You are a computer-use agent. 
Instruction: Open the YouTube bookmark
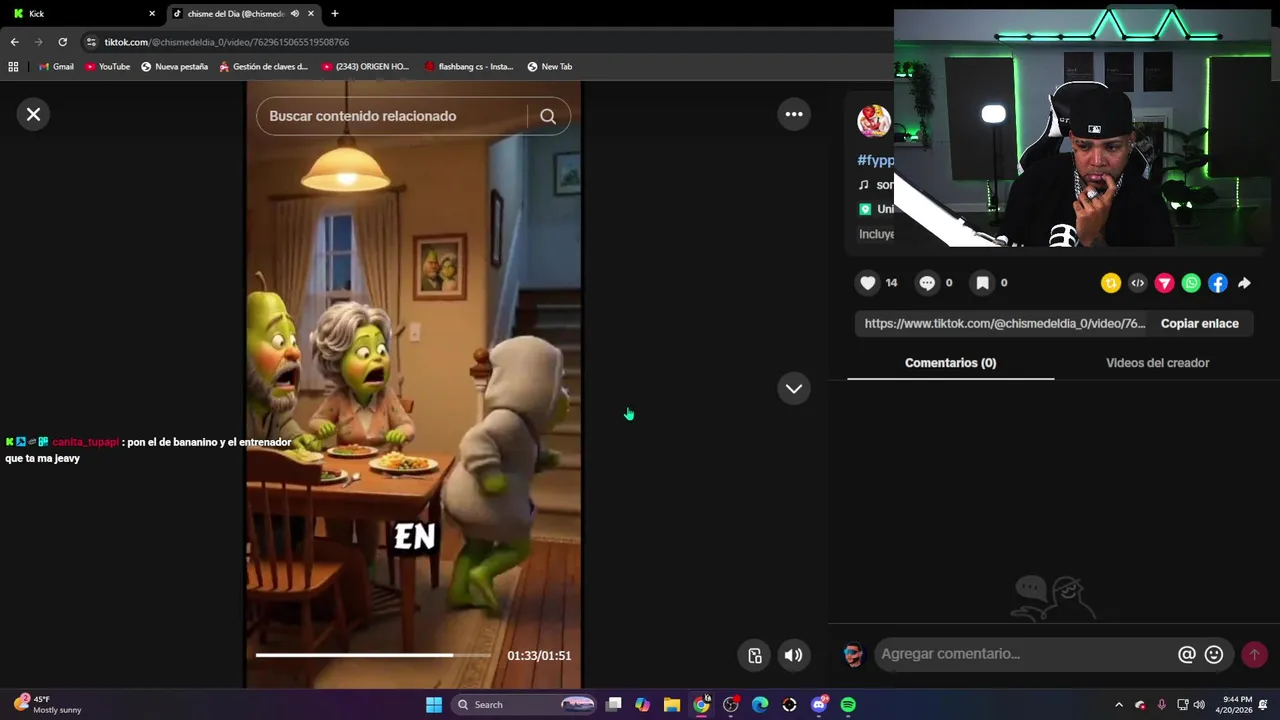tap(107, 67)
